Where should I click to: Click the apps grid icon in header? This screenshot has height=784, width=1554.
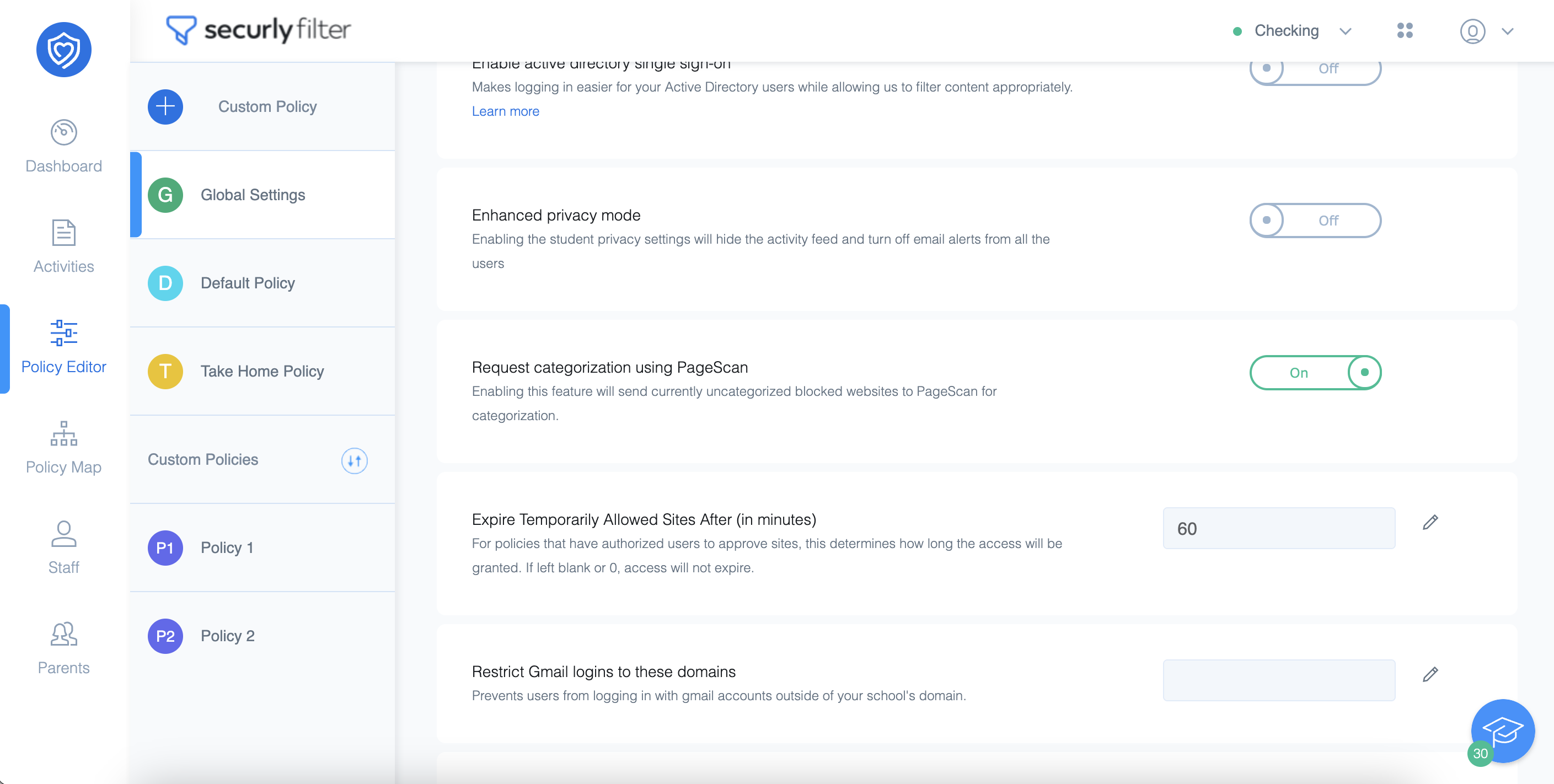click(x=1405, y=31)
